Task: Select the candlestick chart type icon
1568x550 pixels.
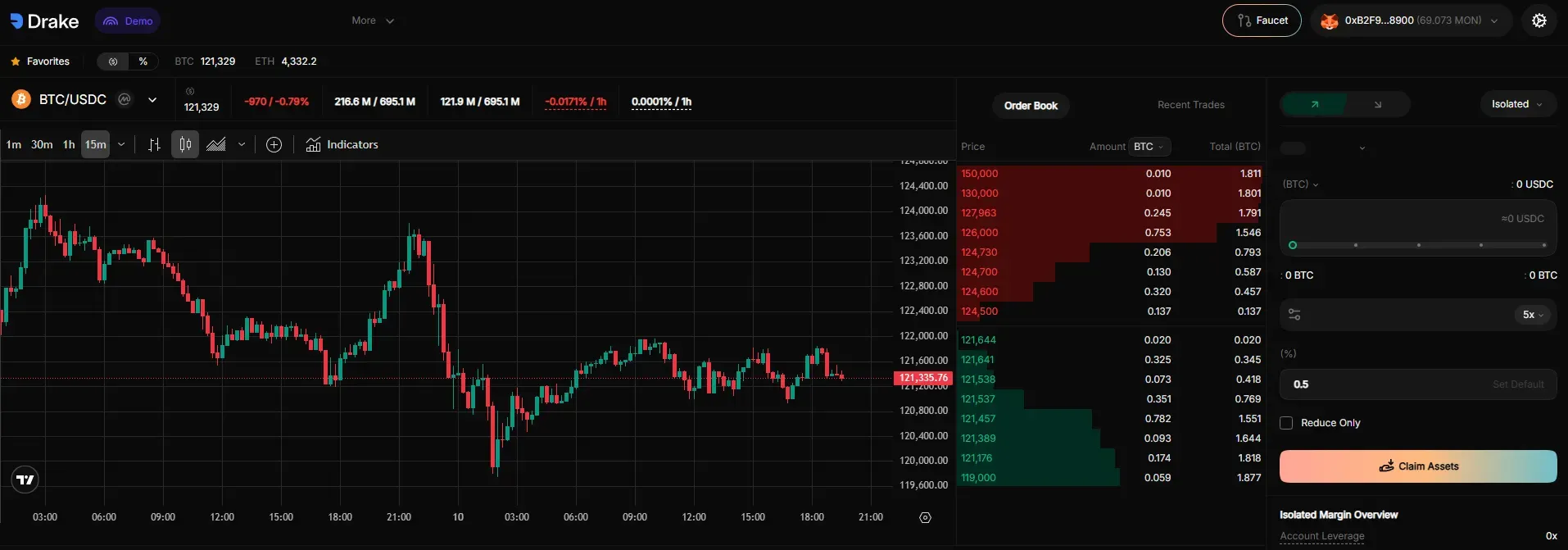Action: [185, 145]
